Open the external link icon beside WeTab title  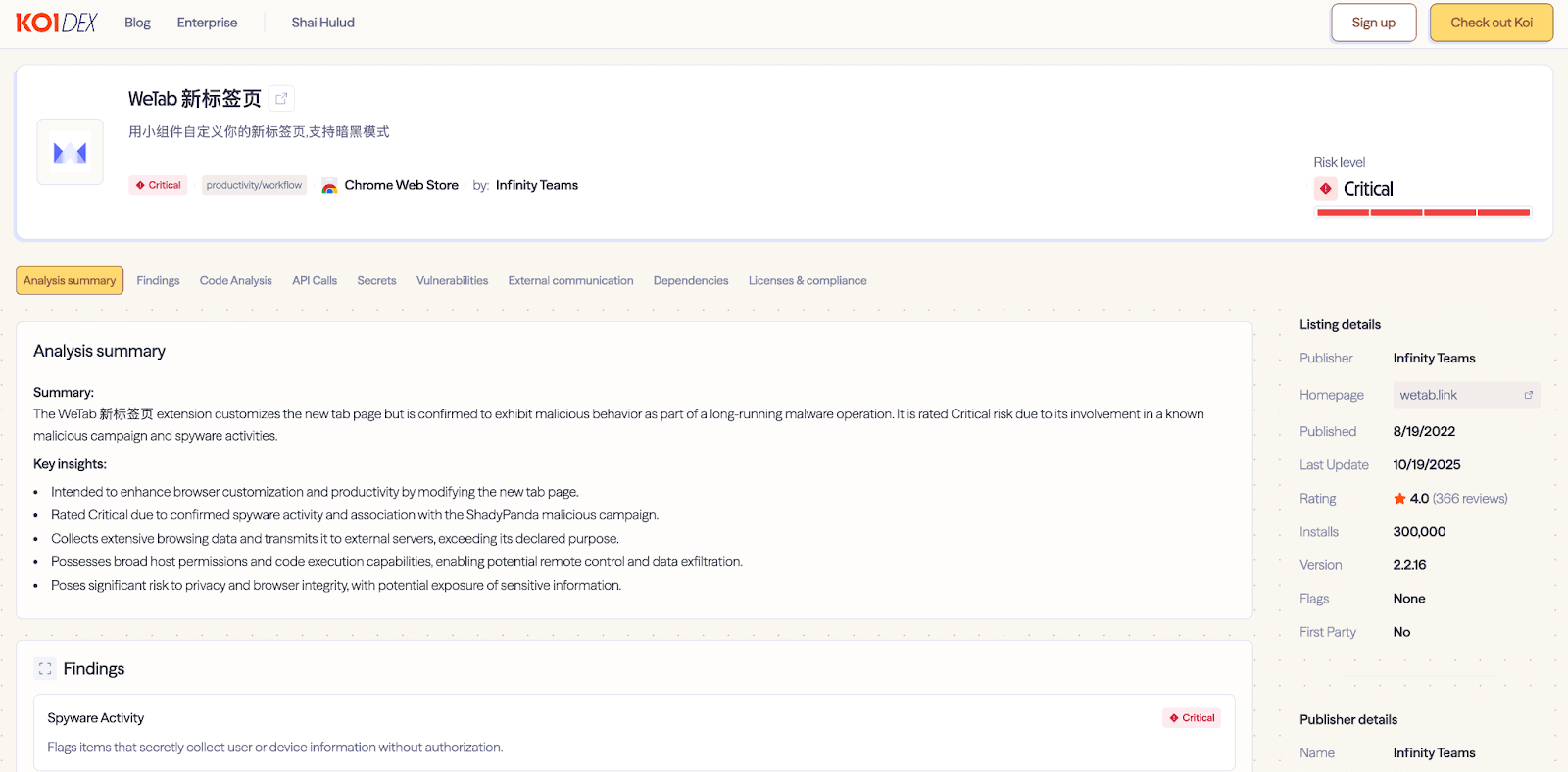tap(281, 98)
